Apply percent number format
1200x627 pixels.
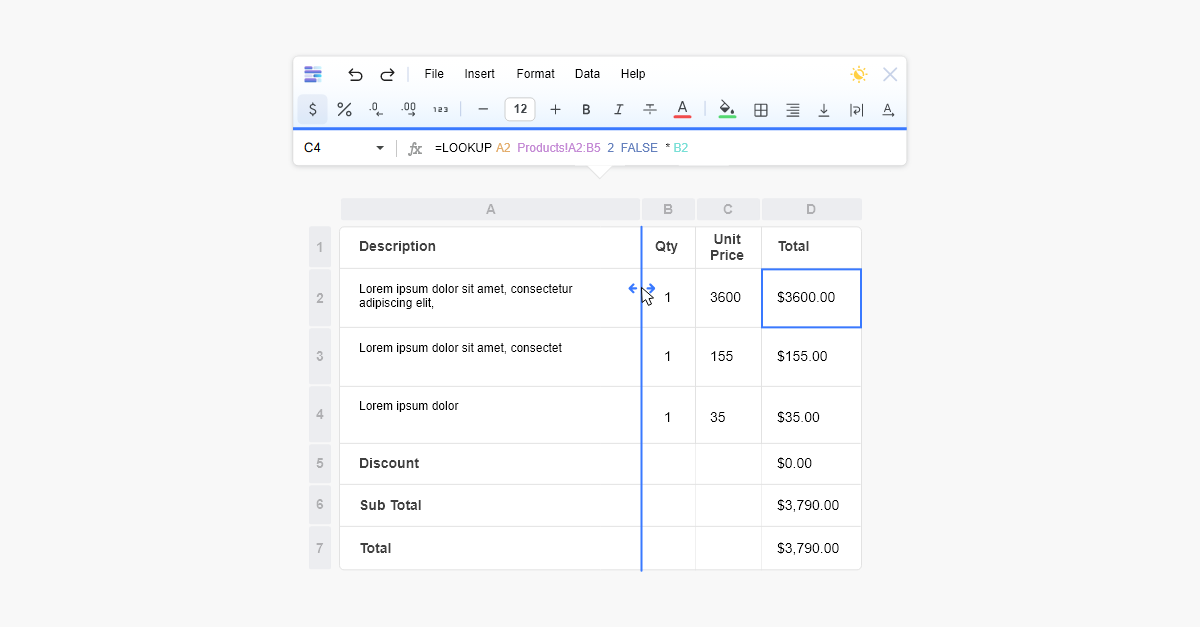(x=344, y=110)
